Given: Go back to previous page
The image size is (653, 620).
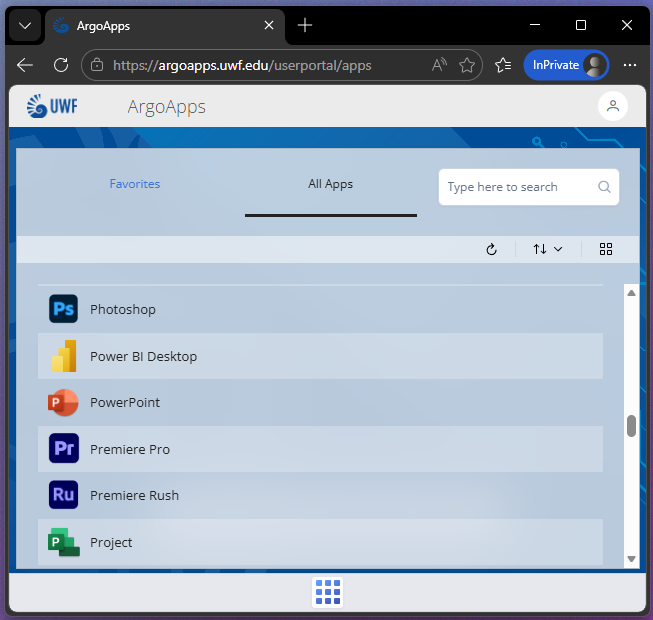Looking at the screenshot, I should pos(25,65).
